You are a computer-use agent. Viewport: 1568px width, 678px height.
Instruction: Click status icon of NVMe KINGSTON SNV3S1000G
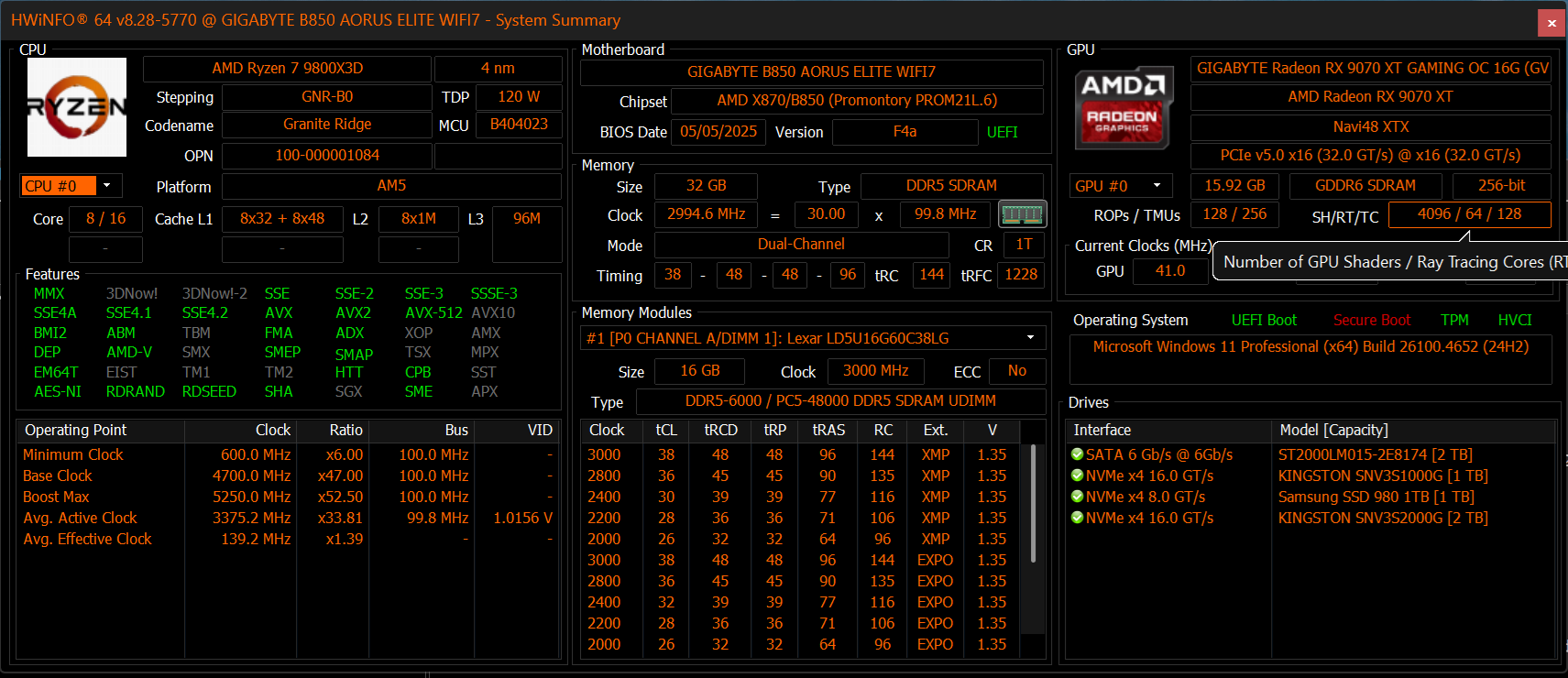(x=1078, y=476)
